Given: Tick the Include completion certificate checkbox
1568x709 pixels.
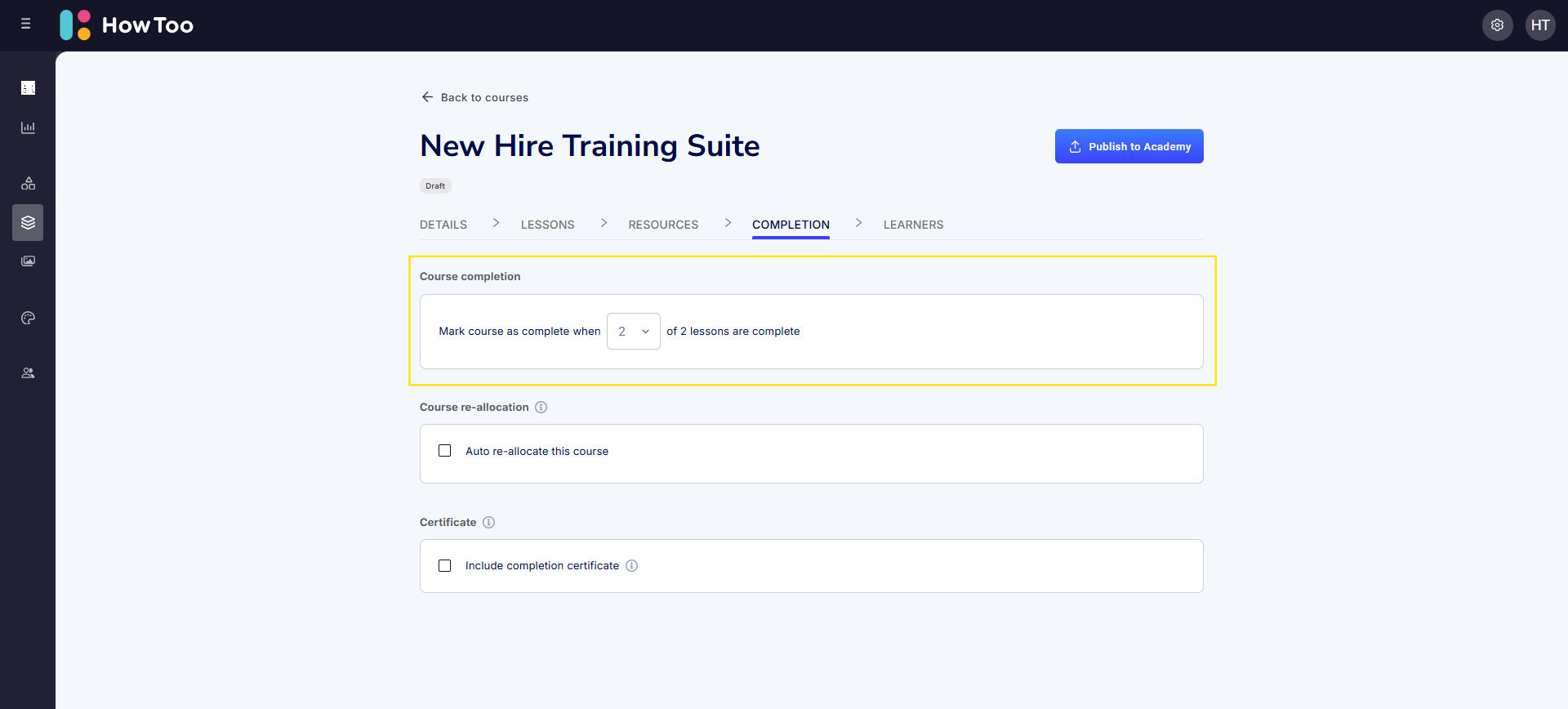Looking at the screenshot, I should pyautogui.click(x=445, y=566).
